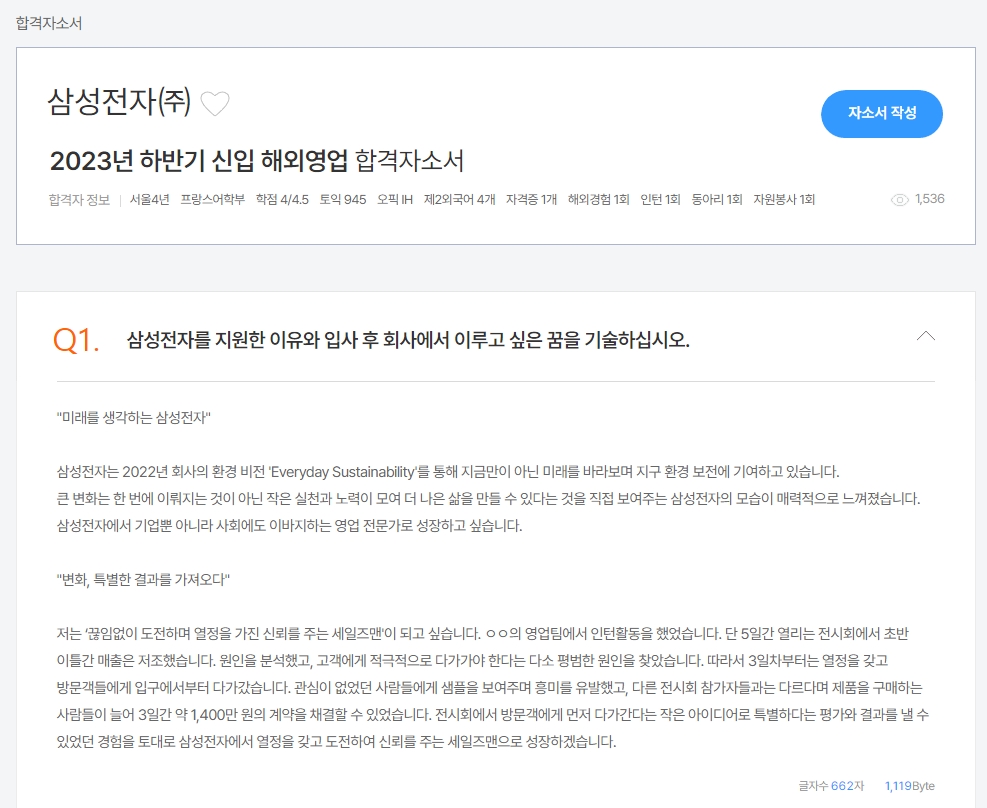
Task: Click the eye view-count icon
Action: coord(900,200)
